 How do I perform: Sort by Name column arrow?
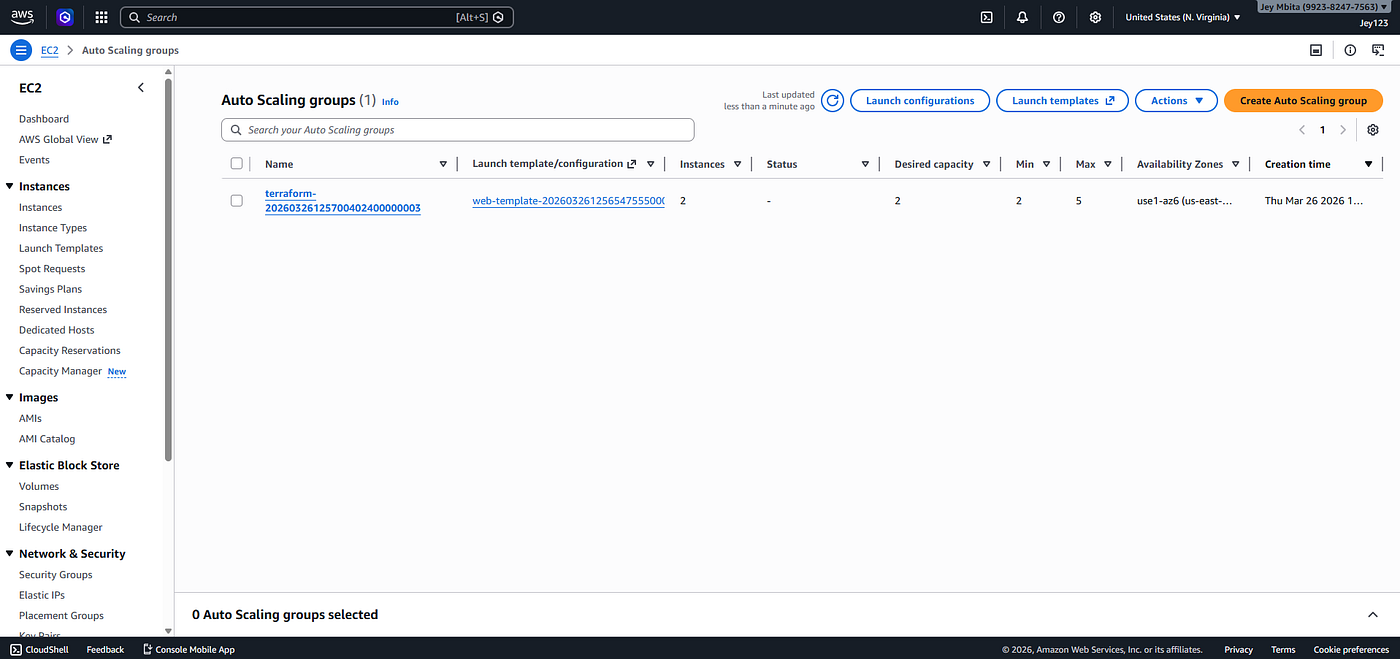pyautogui.click(x=443, y=164)
